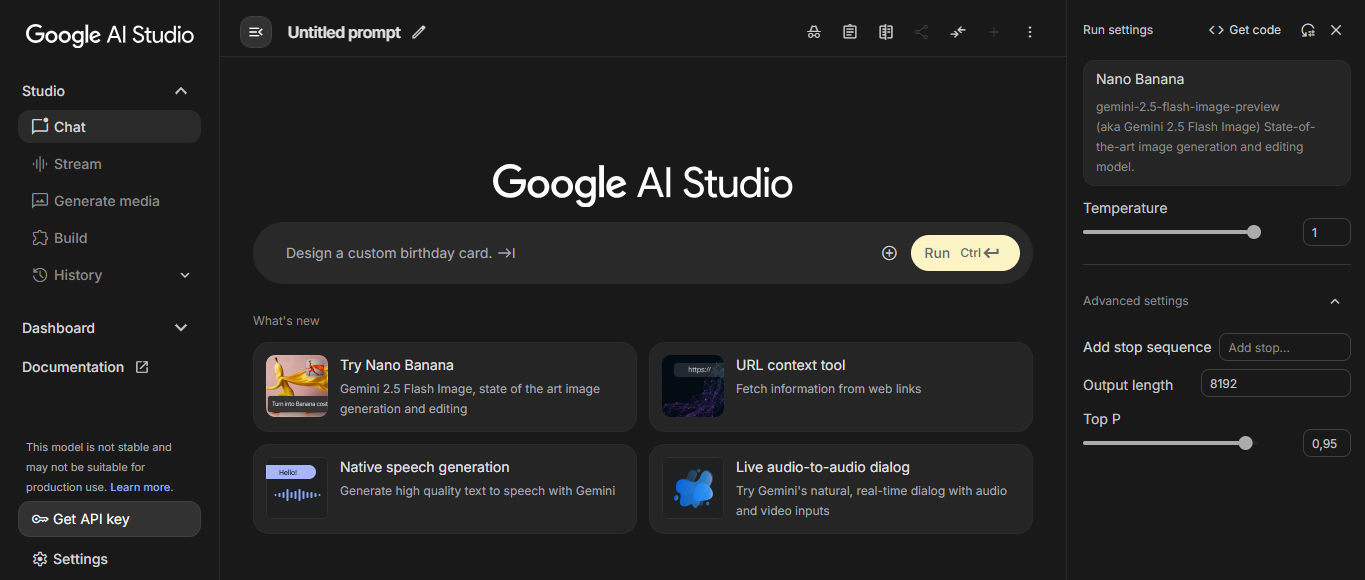Open the Stream menu item

77,164
